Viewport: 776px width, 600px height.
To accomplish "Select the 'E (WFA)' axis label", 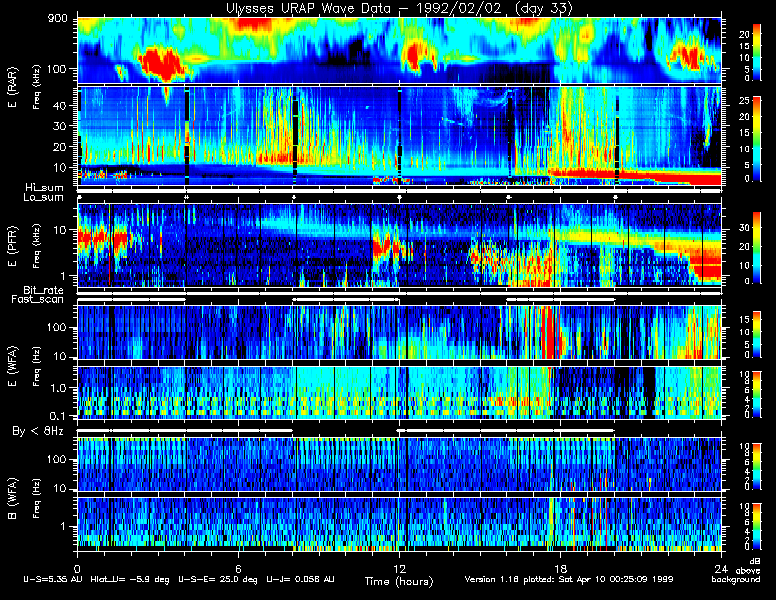I will (x=12, y=366).
